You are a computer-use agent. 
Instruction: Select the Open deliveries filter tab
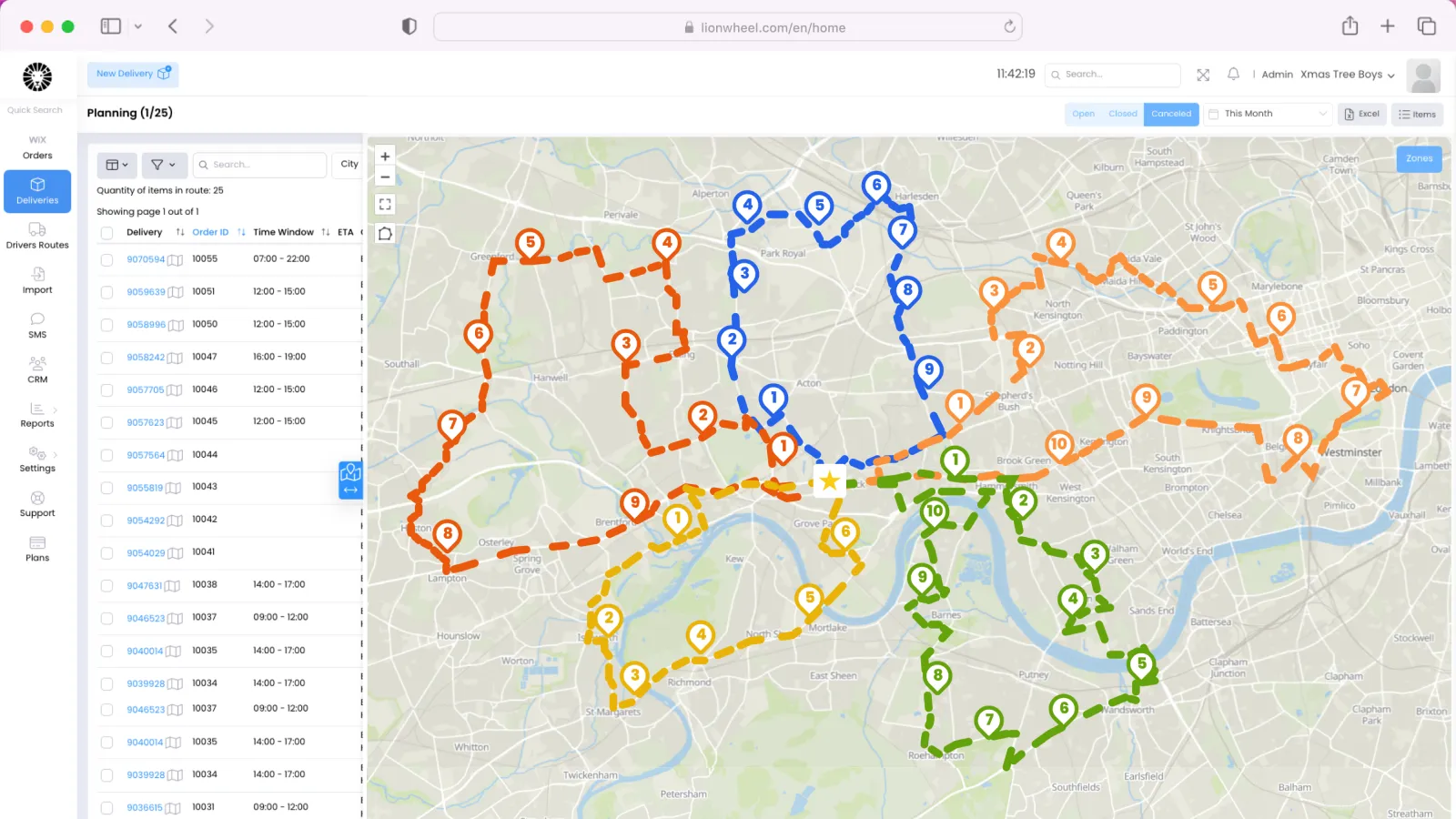click(1083, 114)
